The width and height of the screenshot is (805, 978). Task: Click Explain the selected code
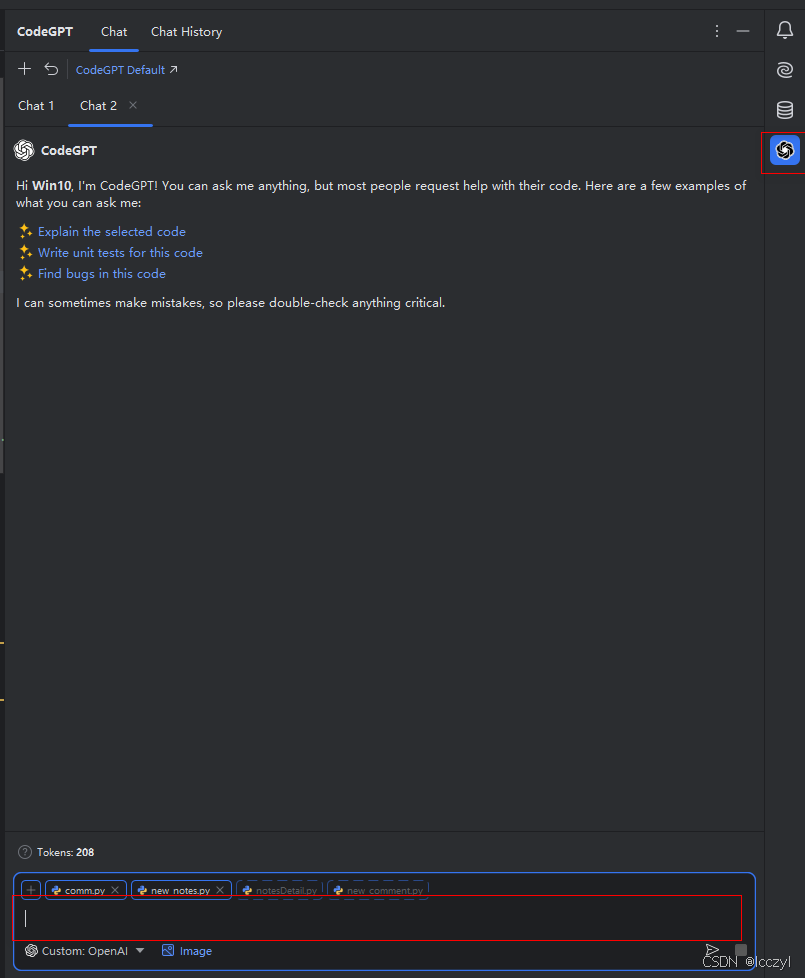[112, 231]
